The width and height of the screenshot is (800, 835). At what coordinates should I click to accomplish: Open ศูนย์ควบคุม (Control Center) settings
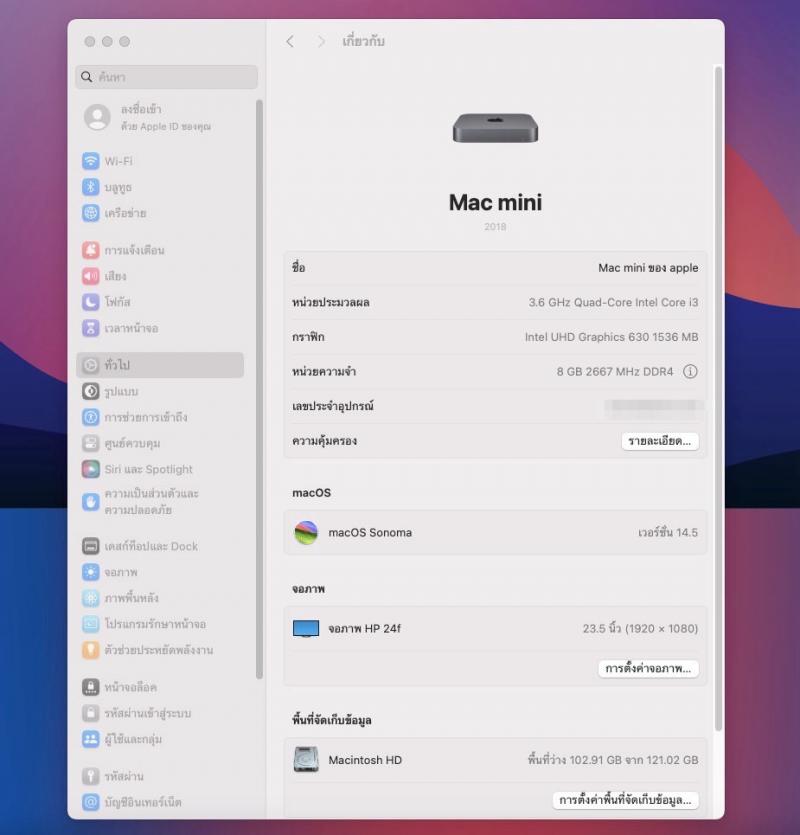tap(121, 443)
